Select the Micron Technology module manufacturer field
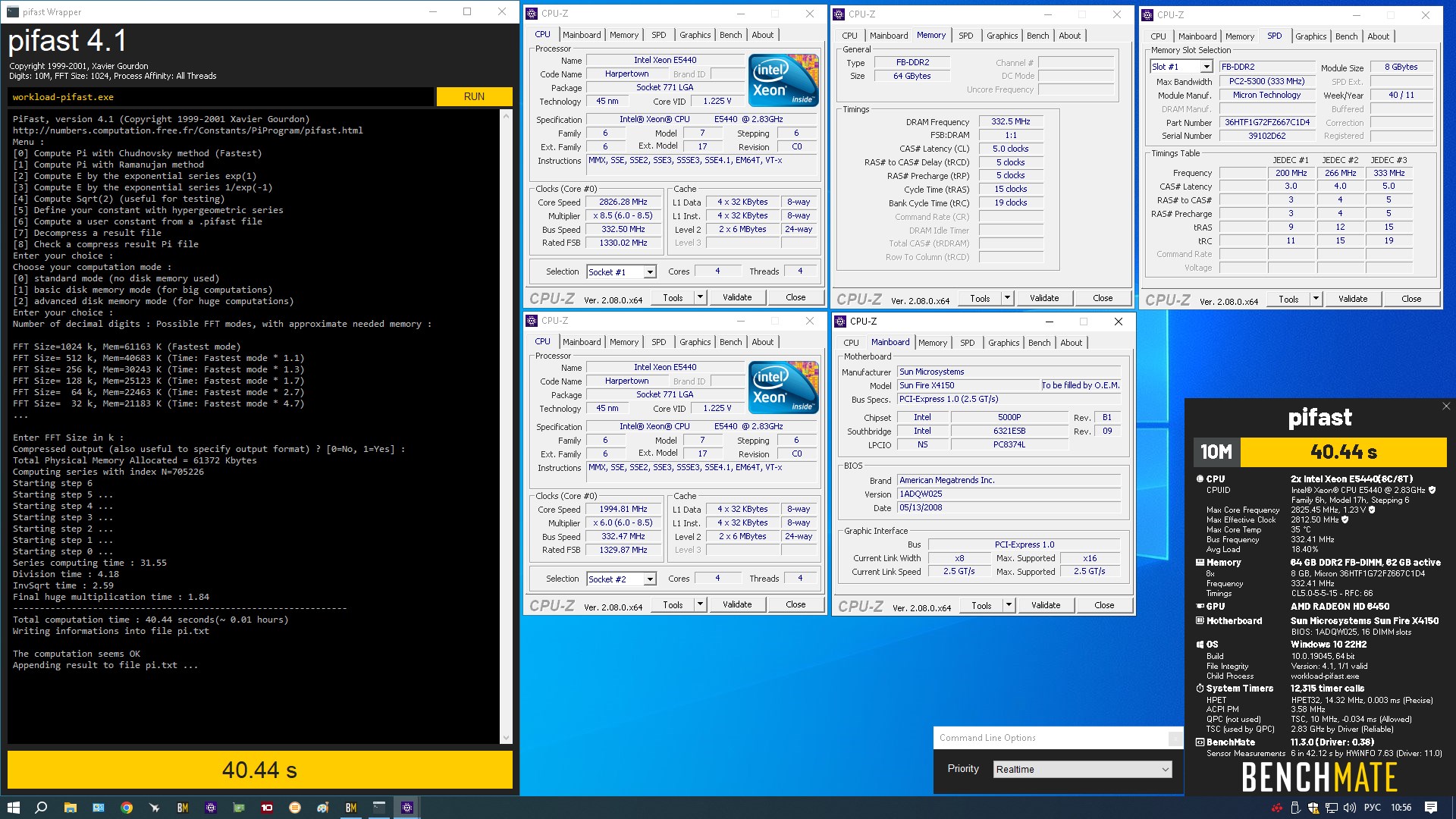This screenshot has height=819, width=1456. coord(1267,95)
